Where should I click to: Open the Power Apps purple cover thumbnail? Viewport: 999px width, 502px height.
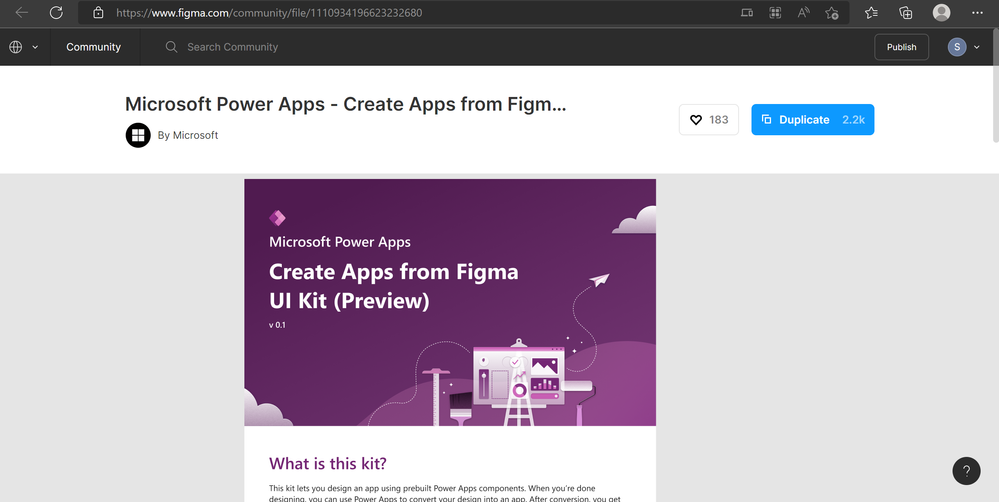pyautogui.click(x=450, y=302)
